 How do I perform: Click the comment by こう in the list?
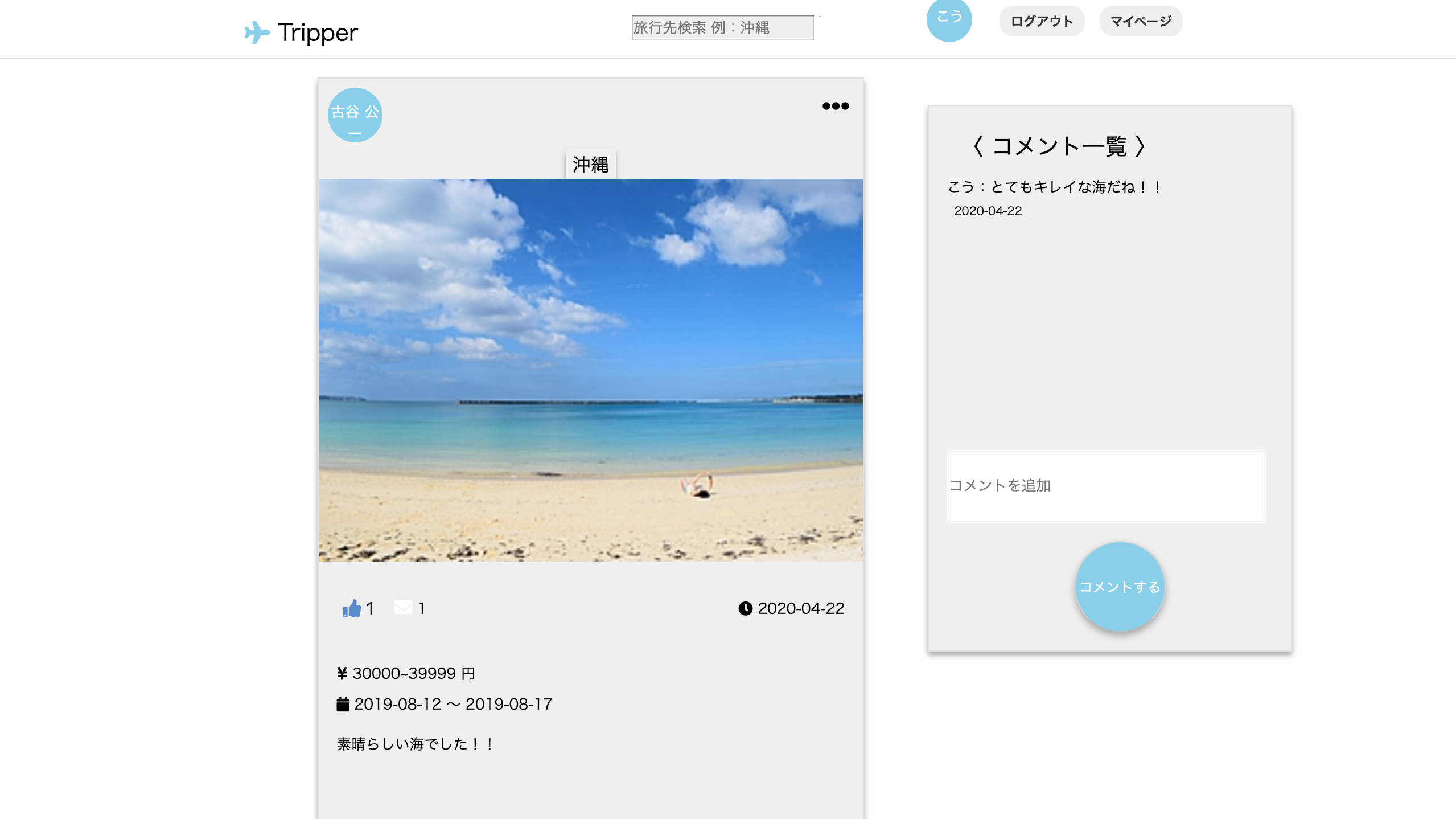coord(1054,187)
